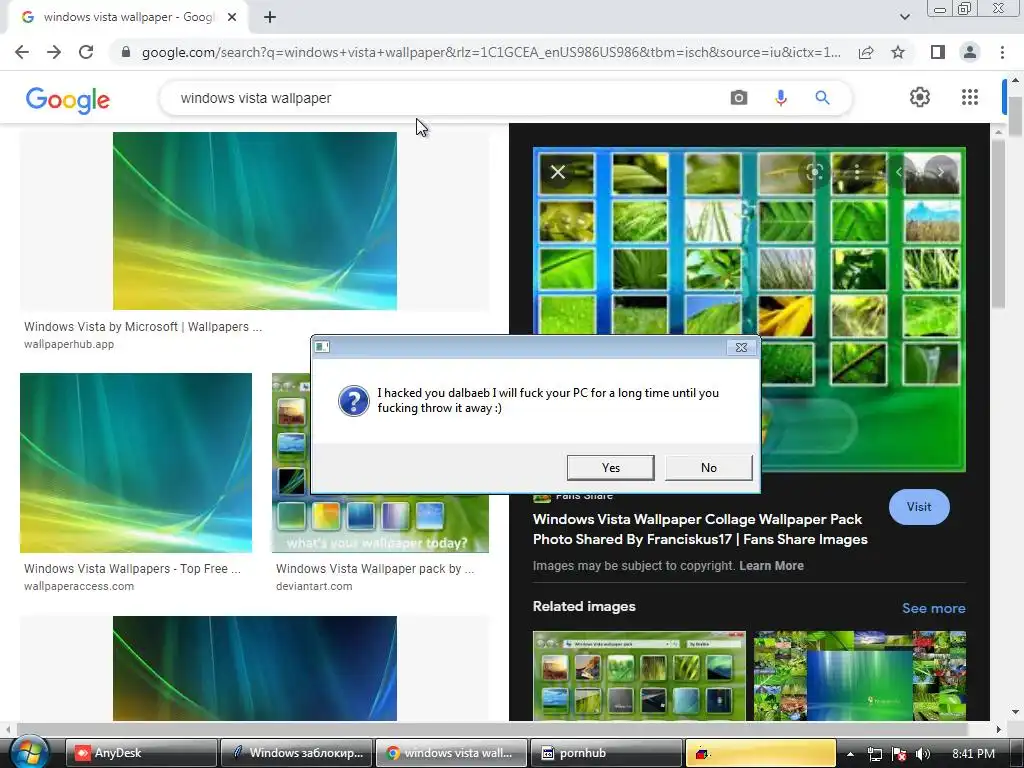This screenshot has width=1024, height=768.
Task: Click the Action Center flag tray icon
Action: [x=899, y=754]
